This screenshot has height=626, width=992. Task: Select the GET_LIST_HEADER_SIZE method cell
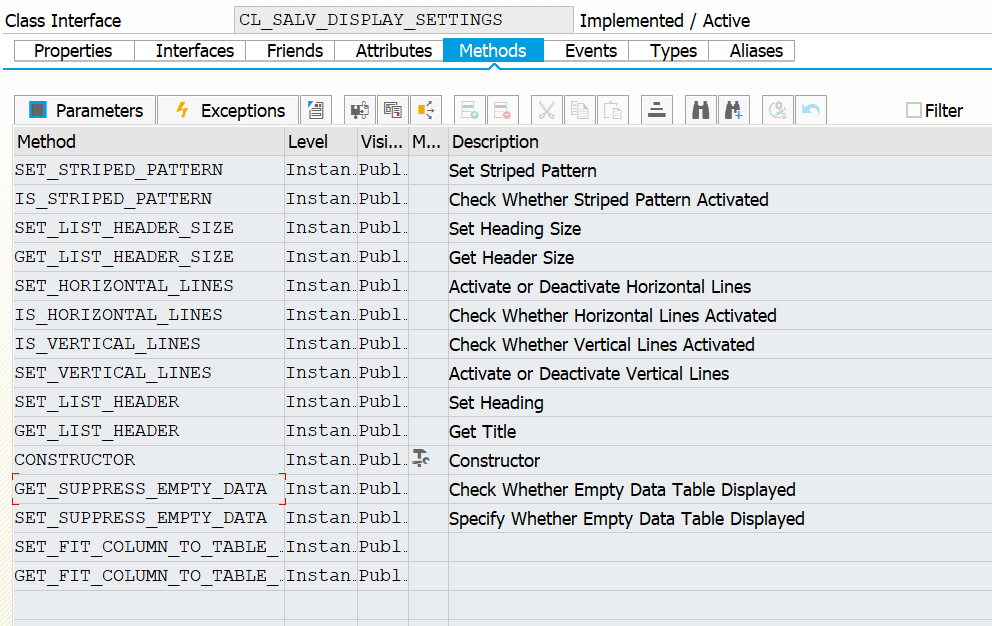(x=149, y=258)
